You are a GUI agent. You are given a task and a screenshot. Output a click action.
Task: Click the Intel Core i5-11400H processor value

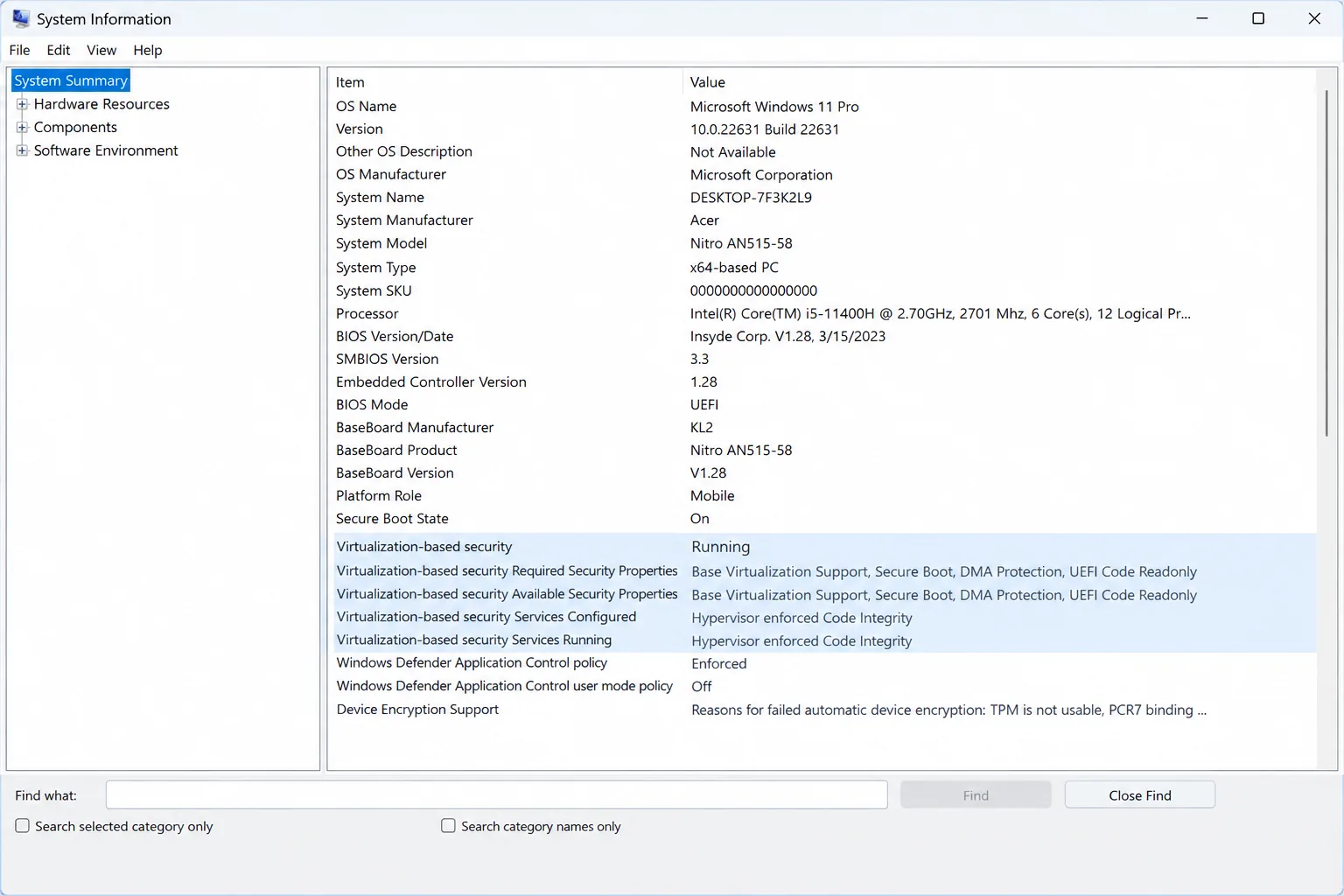[941, 313]
